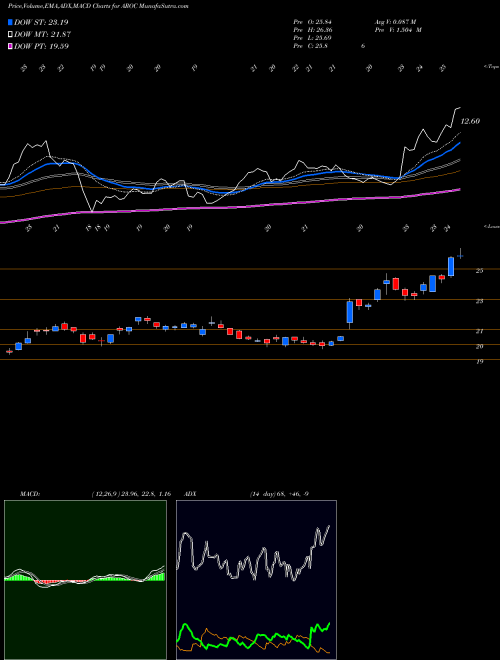Click the 'Pre L: 25.69' low value
The width and height of the screenshot is (500, 660).
[x=314, y=38]
